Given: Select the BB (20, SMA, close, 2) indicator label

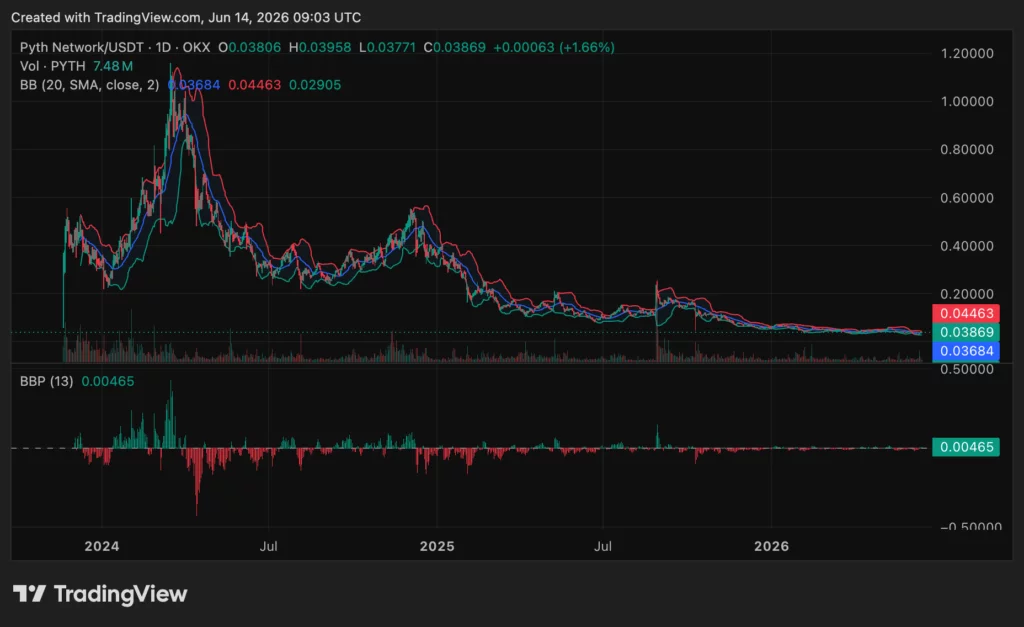Looking at the screenshot, I should [x=89, y=85].
